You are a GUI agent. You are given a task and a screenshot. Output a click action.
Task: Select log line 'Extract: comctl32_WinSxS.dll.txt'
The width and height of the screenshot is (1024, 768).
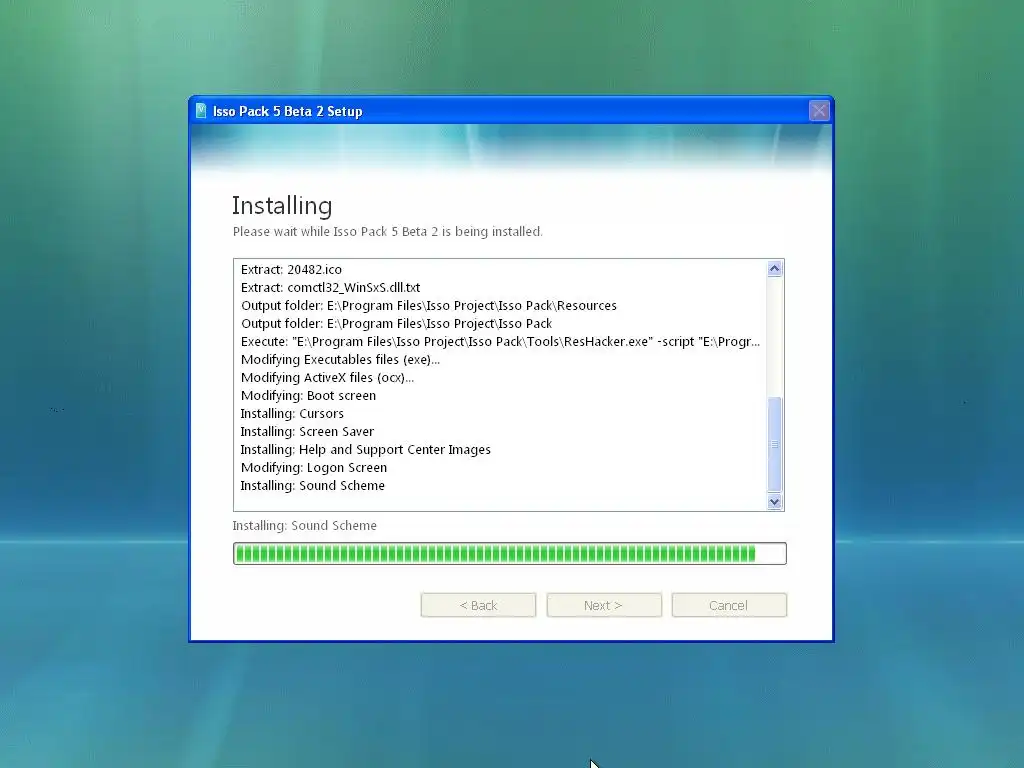coord(330,287)
